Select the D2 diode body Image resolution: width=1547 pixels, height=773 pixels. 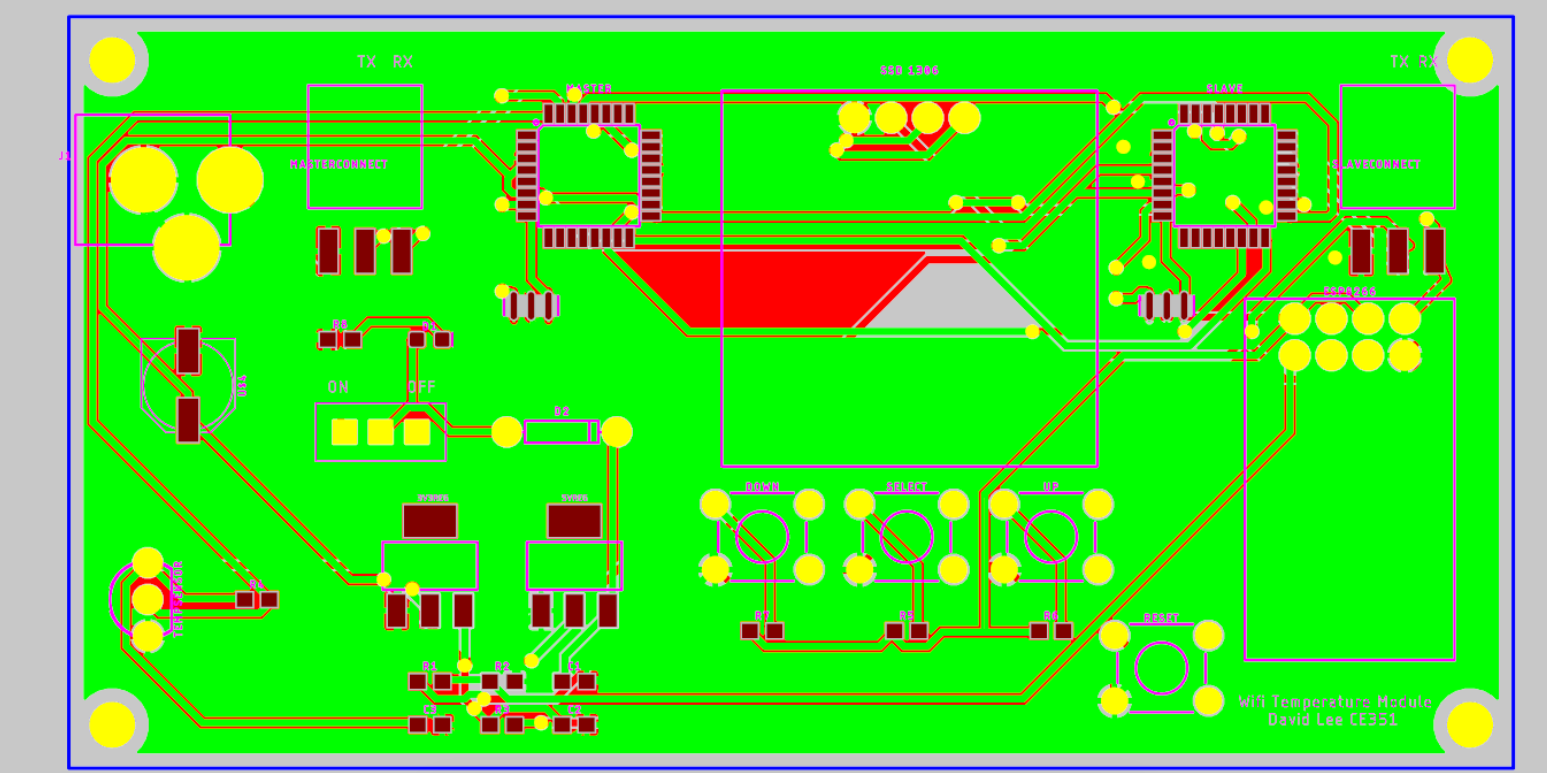561,432
